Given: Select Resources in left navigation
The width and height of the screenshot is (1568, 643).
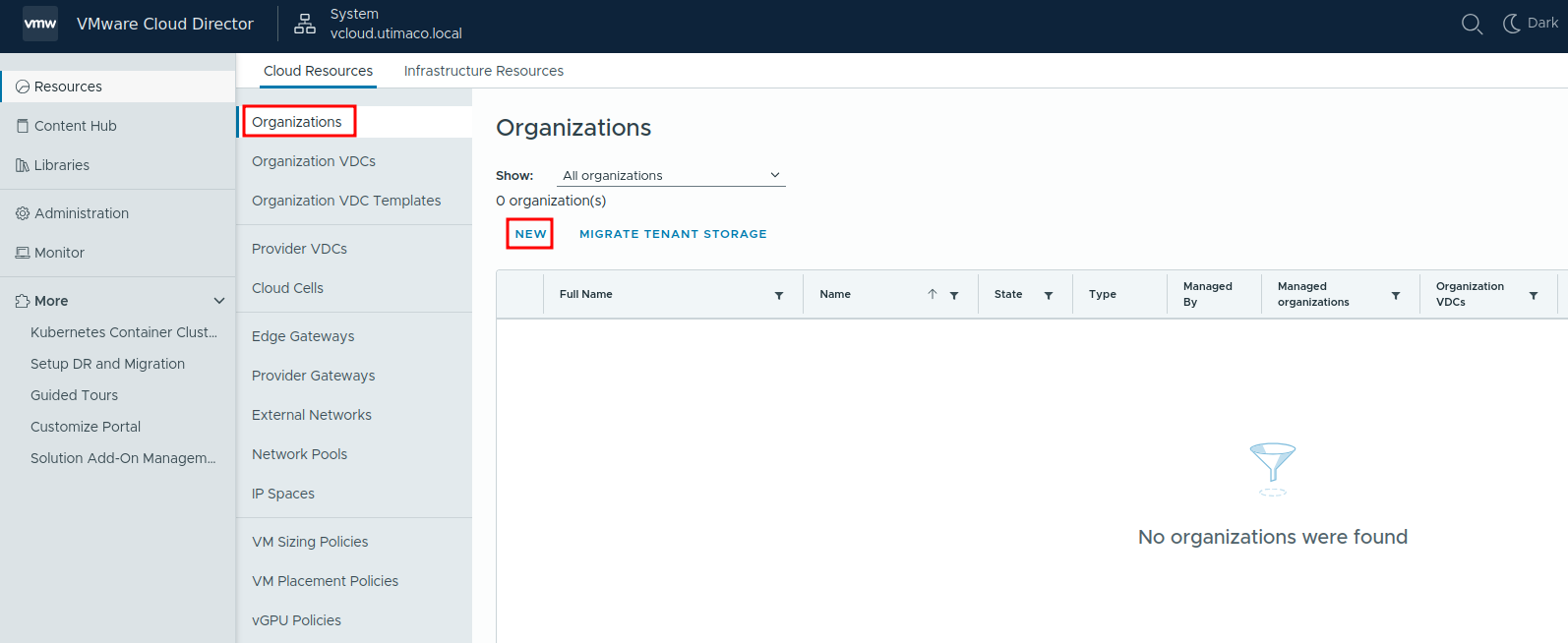Looking at the screenshot, I should pyautogui.click(x=118, y=87).
